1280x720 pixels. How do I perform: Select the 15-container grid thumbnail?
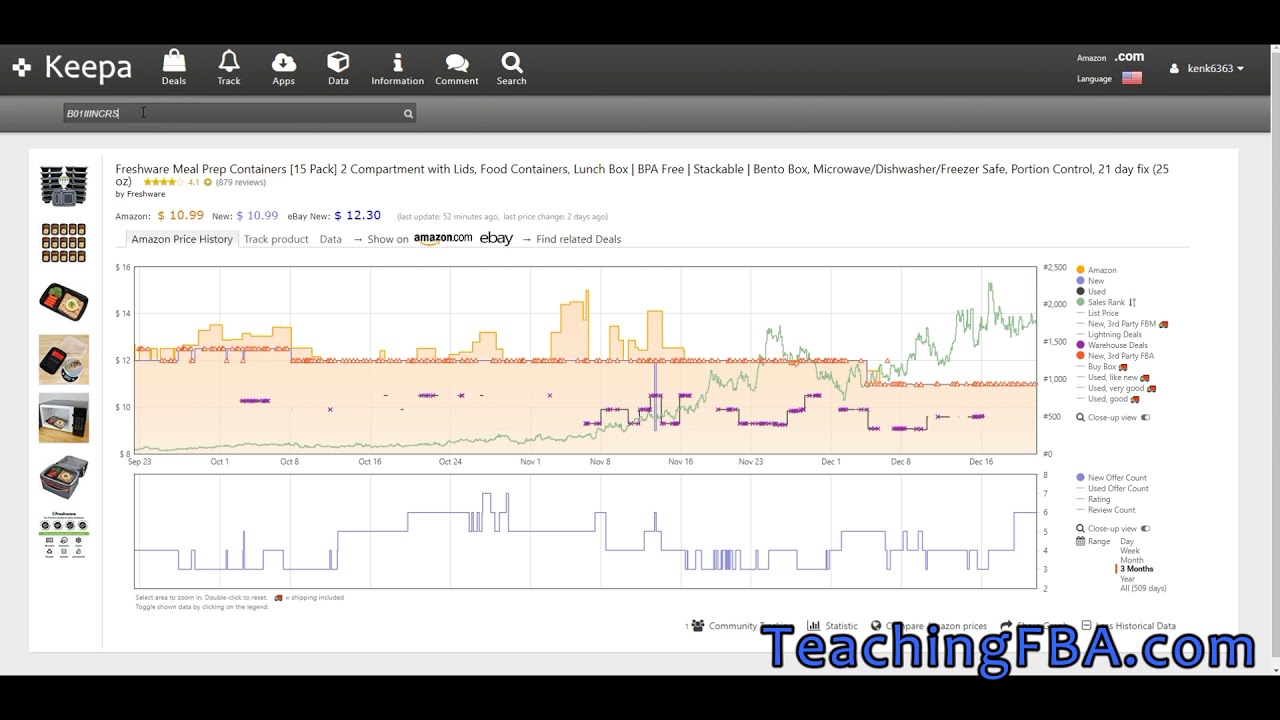[64, 243]
